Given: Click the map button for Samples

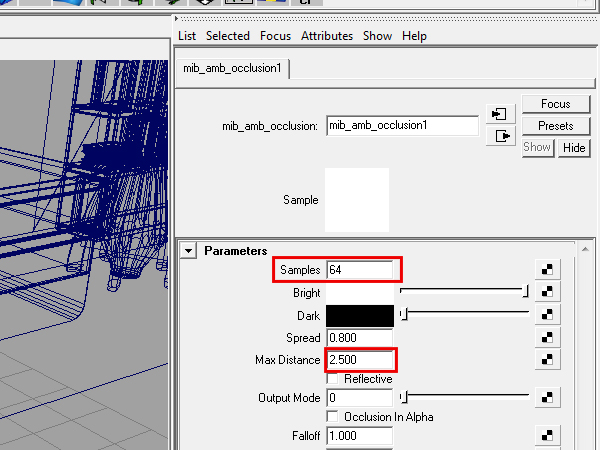Looking at the screenshot, I should (x=548, y=269).
